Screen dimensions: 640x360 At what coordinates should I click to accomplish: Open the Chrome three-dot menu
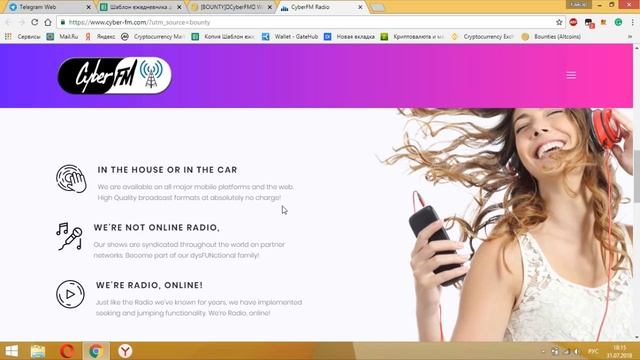pos(632,22)
